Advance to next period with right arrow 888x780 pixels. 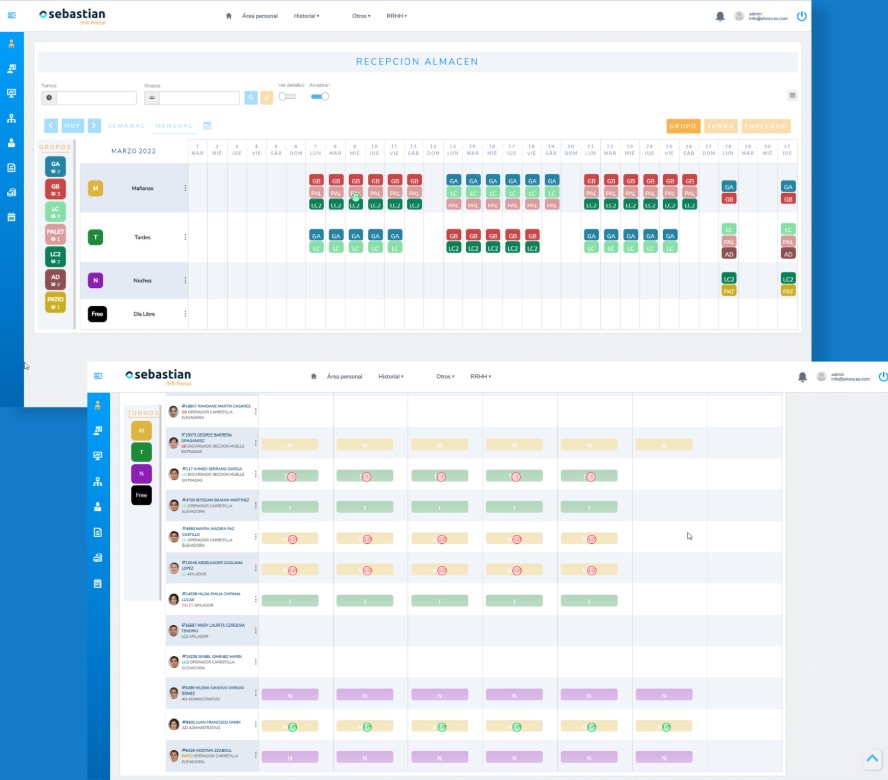tap(94, 126)
